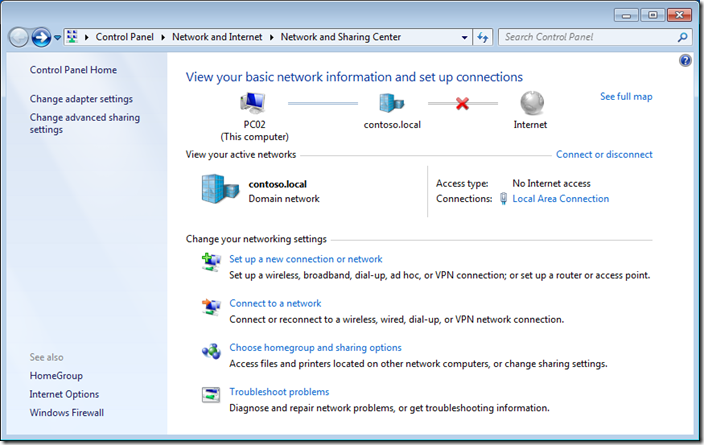This screenshot has height=445, width=704.
Task: Expand the address bar history dropdown
Action: (x=465, y=37)
